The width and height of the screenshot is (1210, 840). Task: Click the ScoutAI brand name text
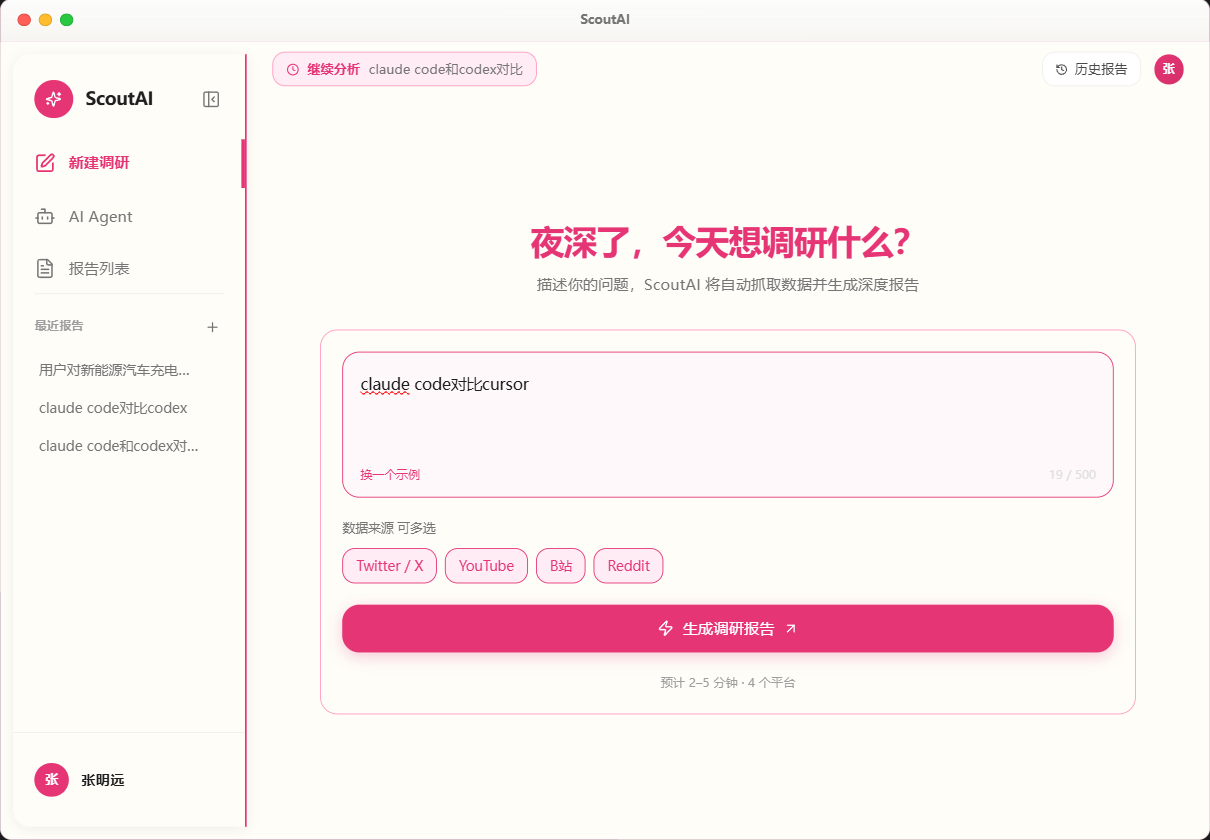pyautogui.click(x=119, y=99)
